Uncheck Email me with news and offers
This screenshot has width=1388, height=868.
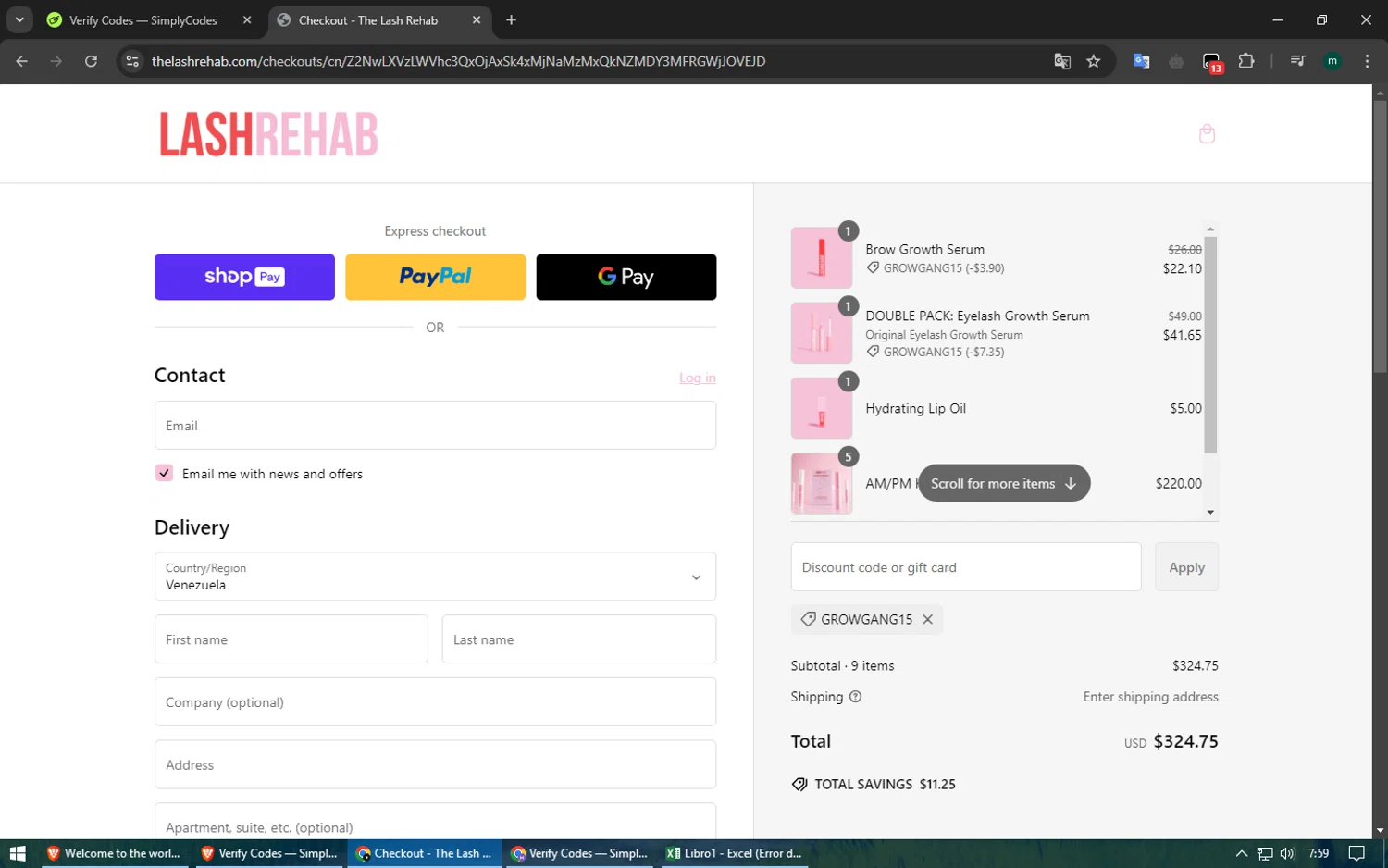coord(164,473)
